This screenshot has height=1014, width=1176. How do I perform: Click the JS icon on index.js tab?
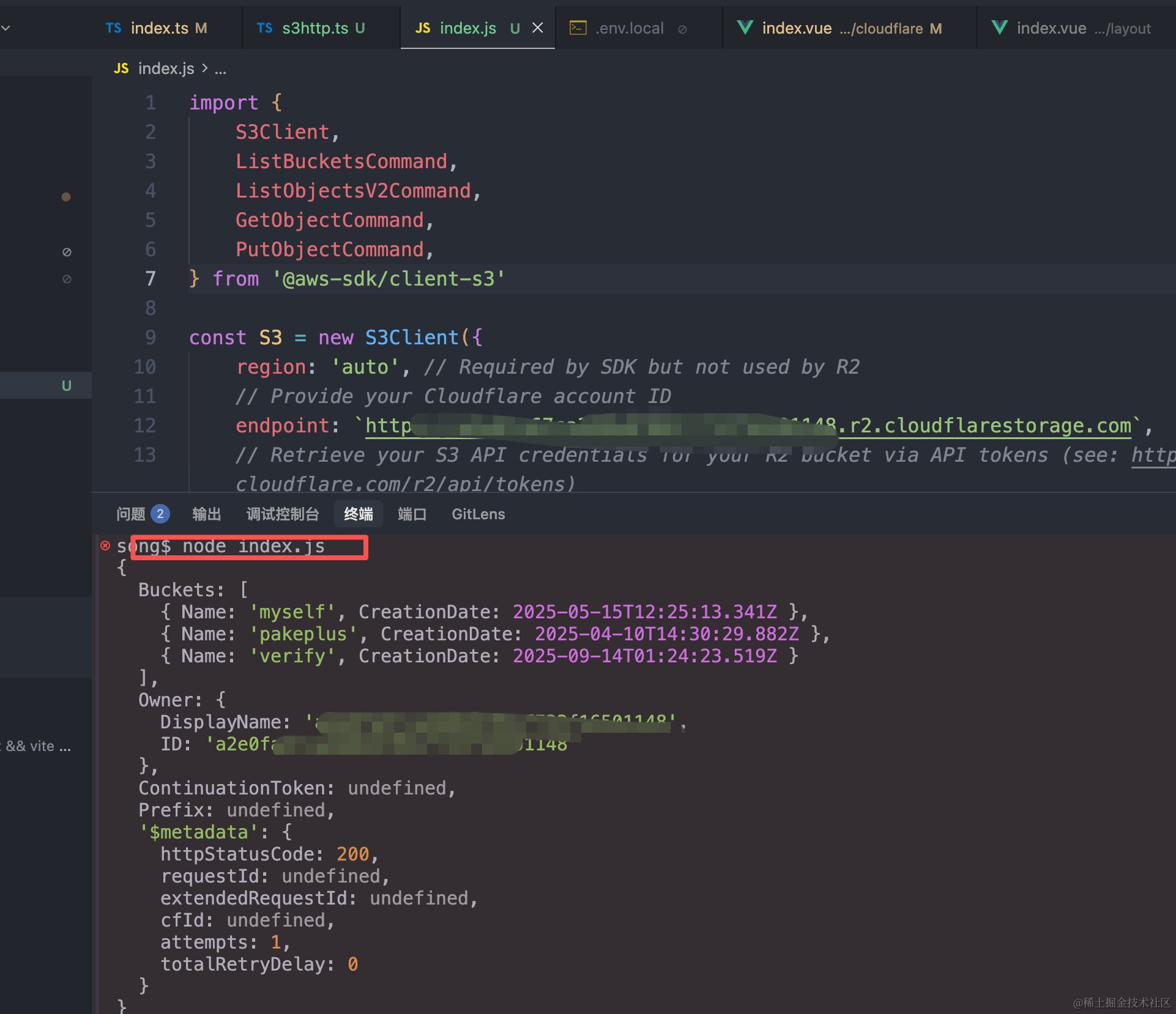pyautogui.click(x=423, y=28)
